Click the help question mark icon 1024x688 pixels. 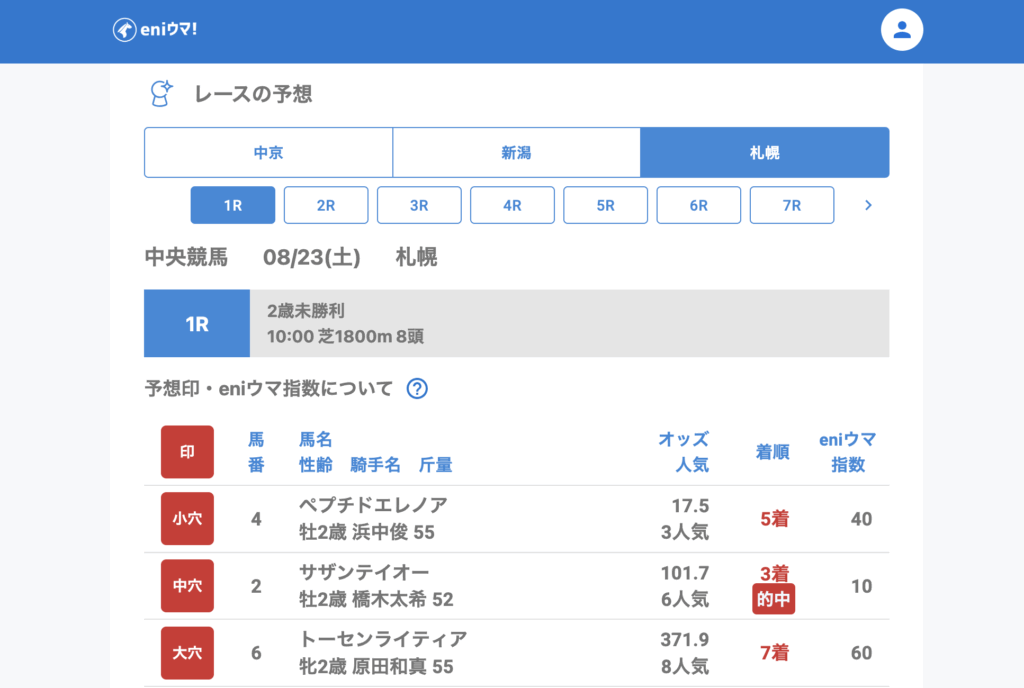[417, 389]
